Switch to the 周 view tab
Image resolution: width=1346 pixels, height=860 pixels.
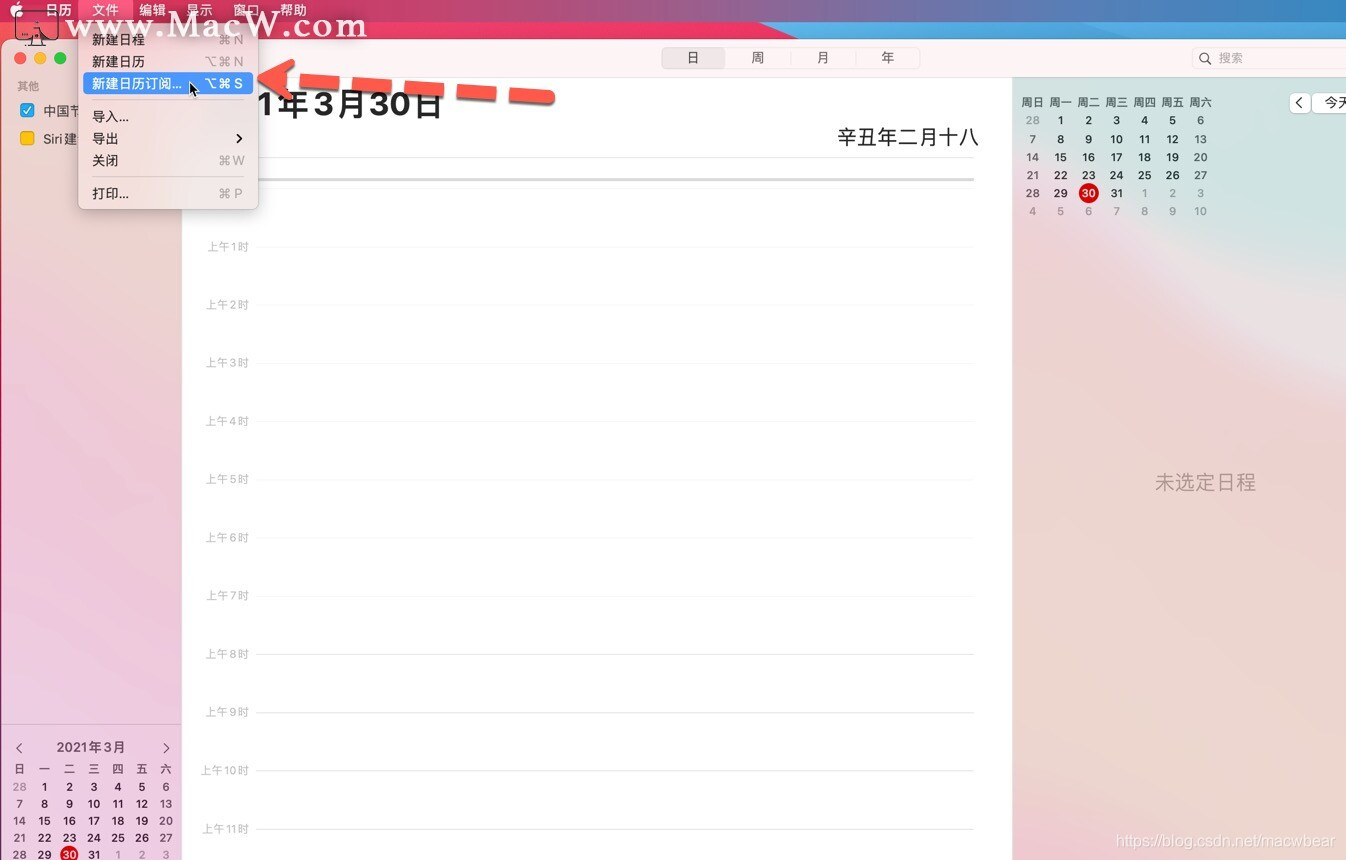(x=758, y=58)
